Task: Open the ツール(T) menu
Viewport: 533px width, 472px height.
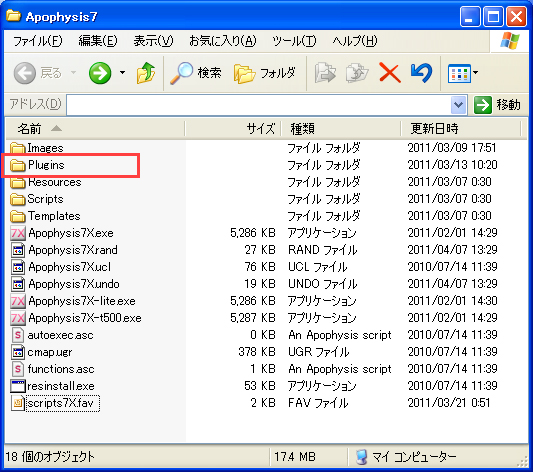Action: (294, 41)
